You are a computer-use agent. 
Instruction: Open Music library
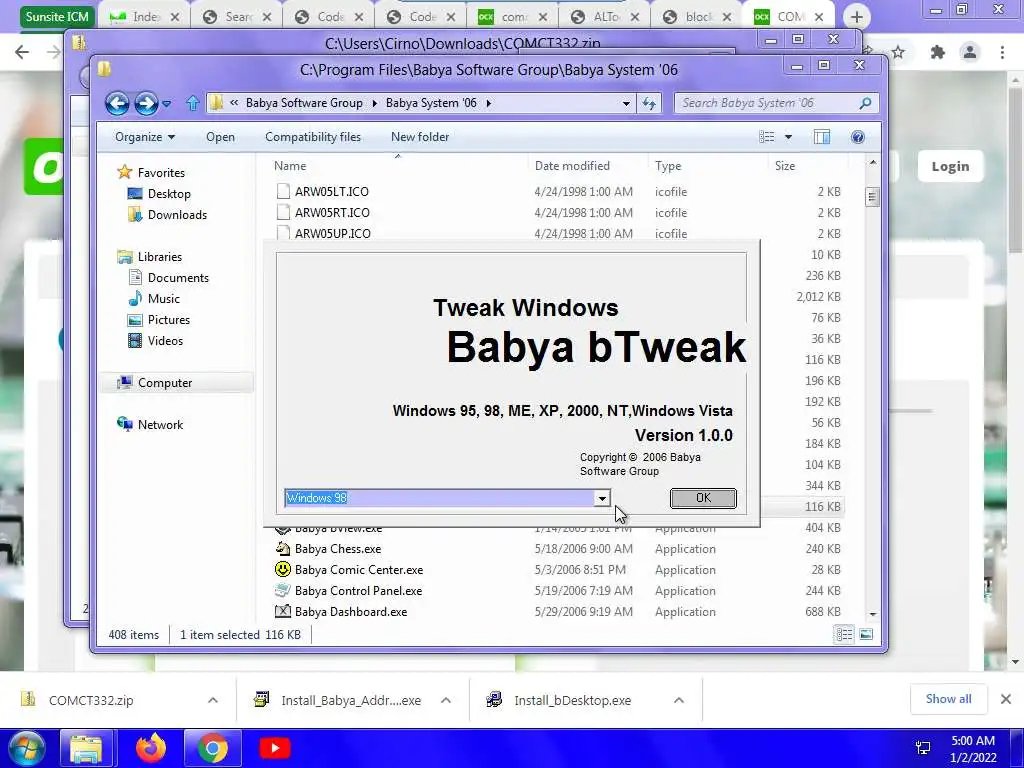coord(163,298)
